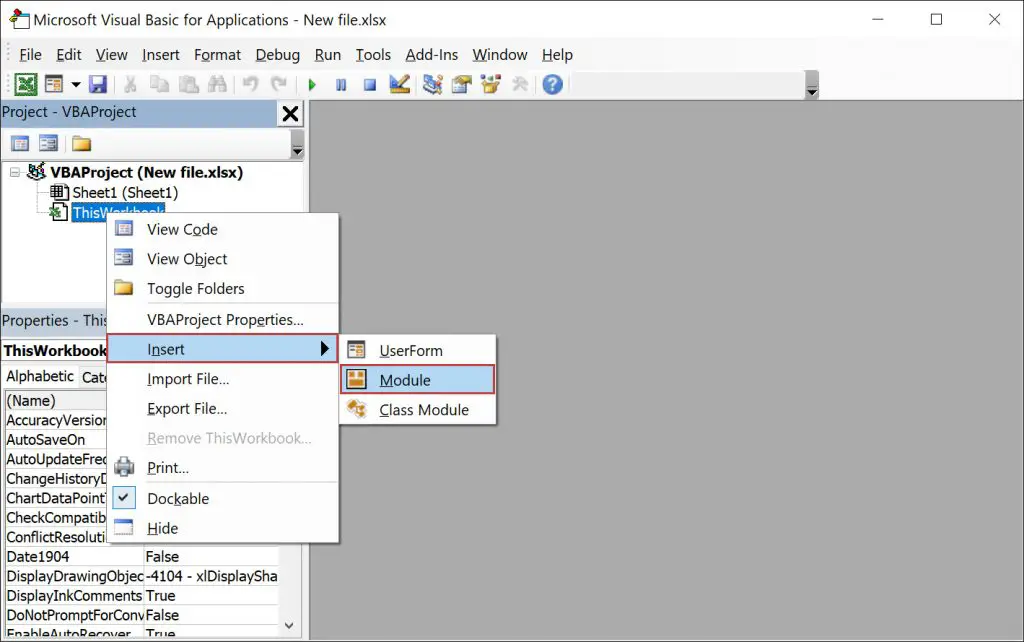Click the Redo toolbar icon
This screenshot has height=642, width=1024.
[x=279, y=84]
